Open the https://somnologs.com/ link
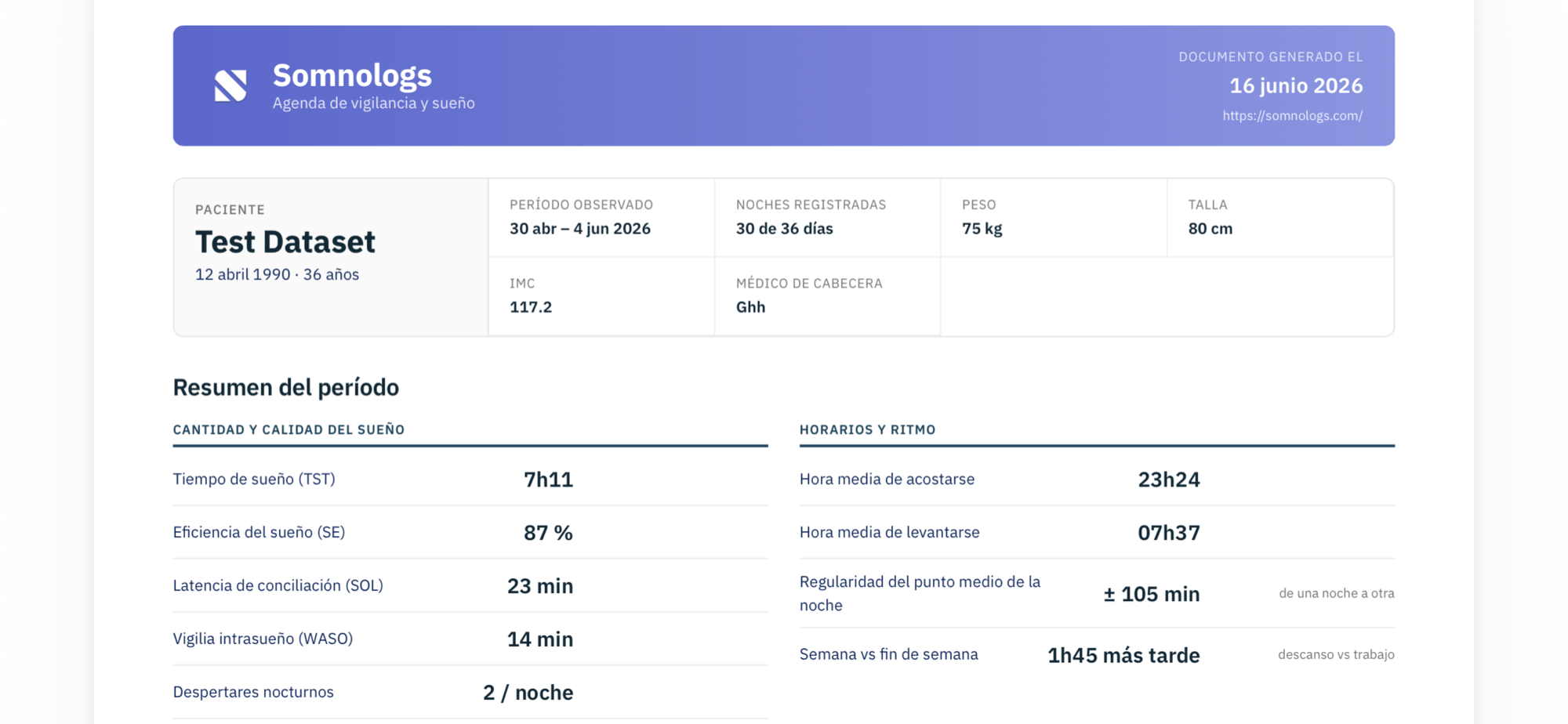Screen dimensions: 1568x724 pyautogui.click(x=1292, y=115)
